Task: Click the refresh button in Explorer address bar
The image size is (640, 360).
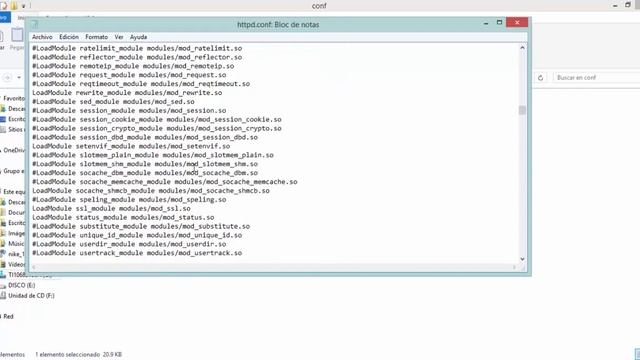Action: click(540, 78)
